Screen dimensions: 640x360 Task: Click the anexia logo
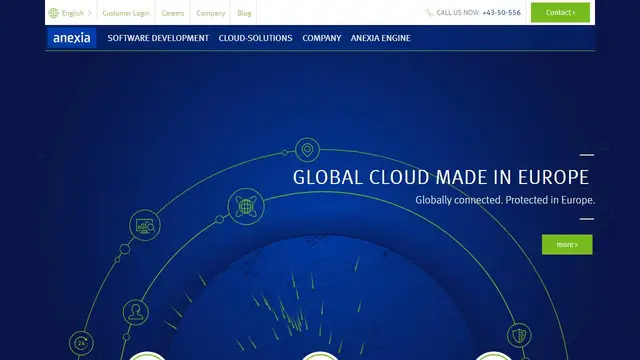71,38
